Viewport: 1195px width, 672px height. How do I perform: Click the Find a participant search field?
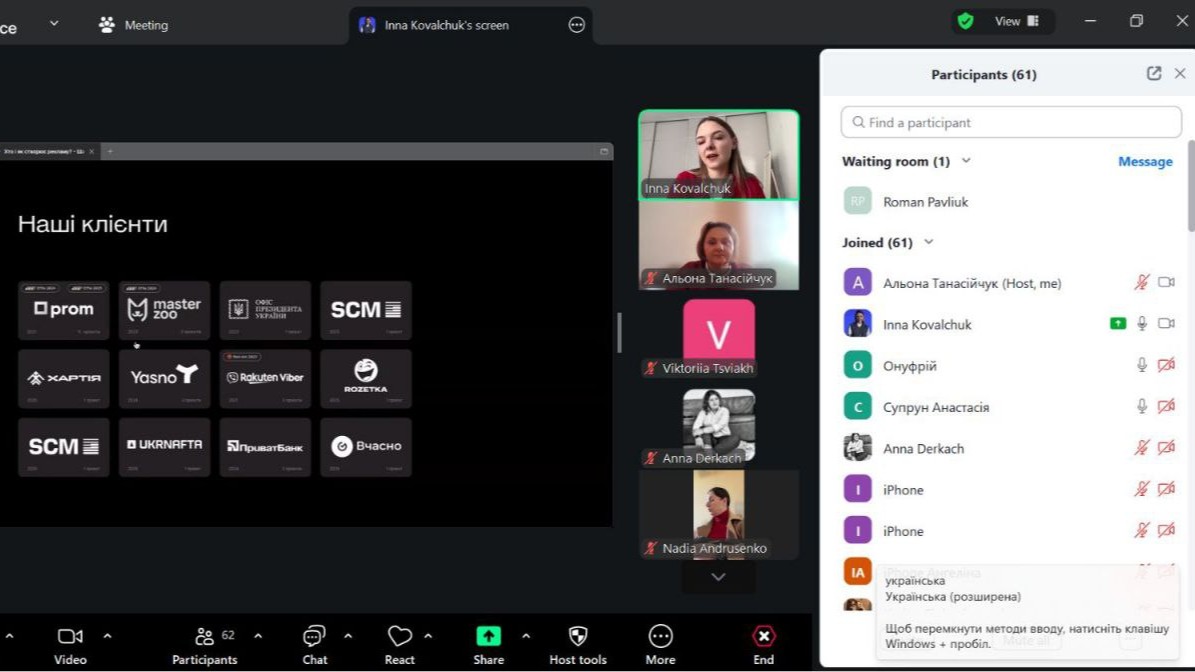[1011, 122]
